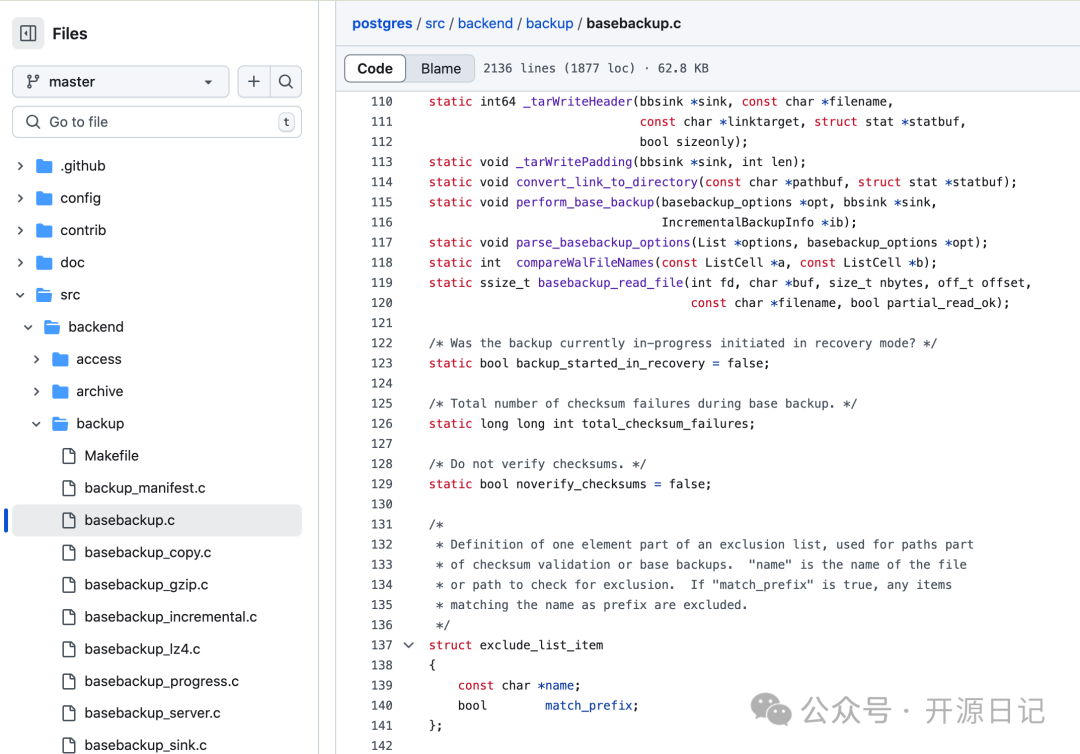Collapse the backend folder chevron
Viewport: 1080px width, 754px height.
click(28, 327)
